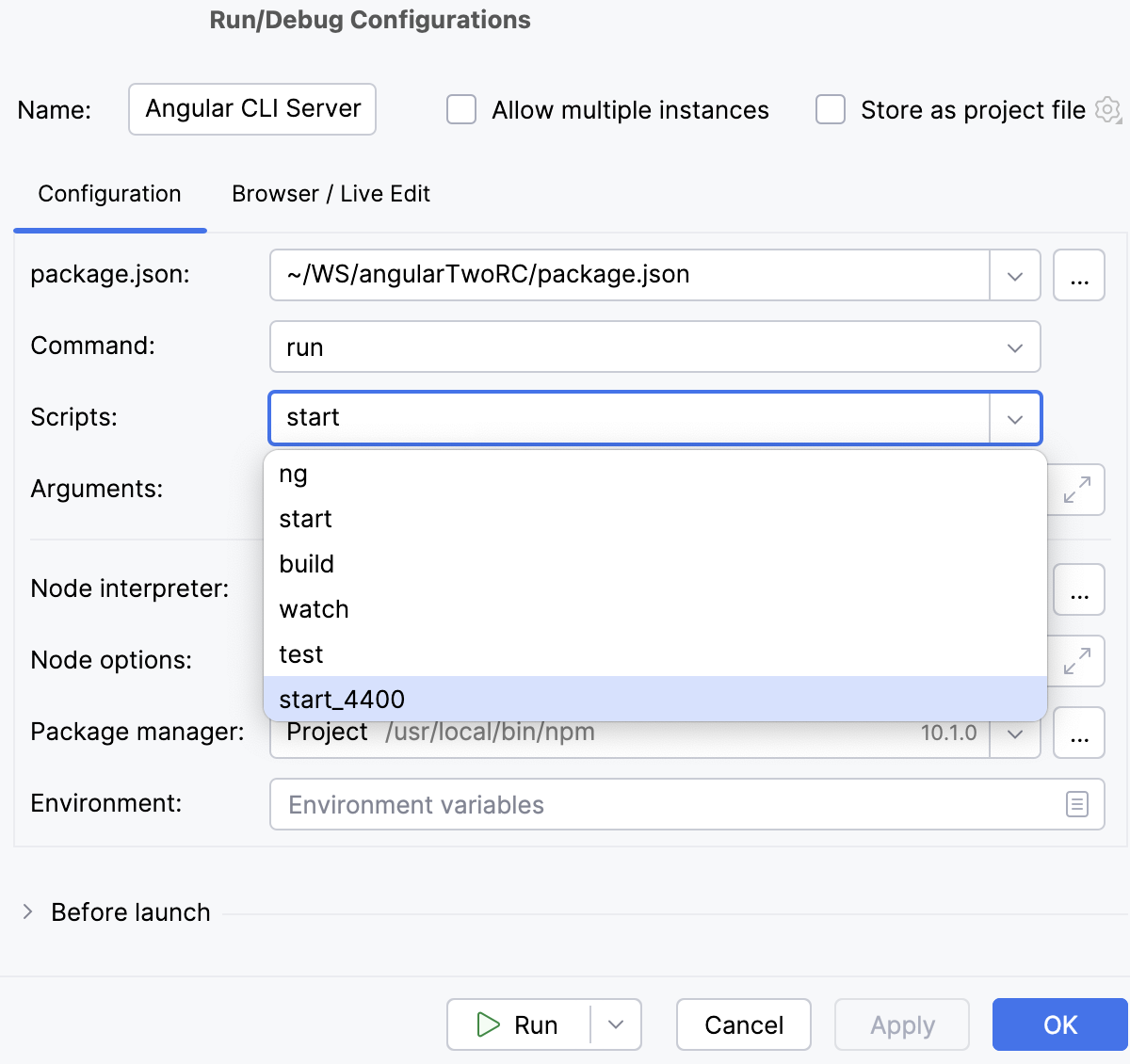Expand the Before launch section
The image size is (1130, 1064).
(x=27, y=911)
